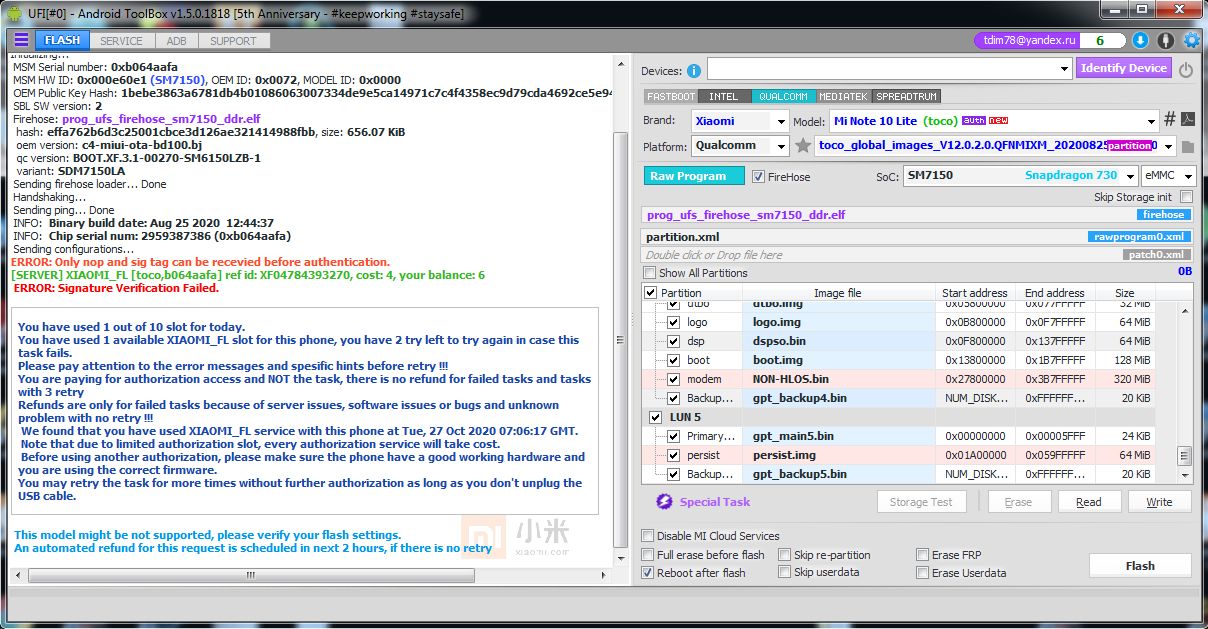1208x629 pixels.
Task: Toggle the Partition header select-all checkbox
Action: click(x=652, y=294)
